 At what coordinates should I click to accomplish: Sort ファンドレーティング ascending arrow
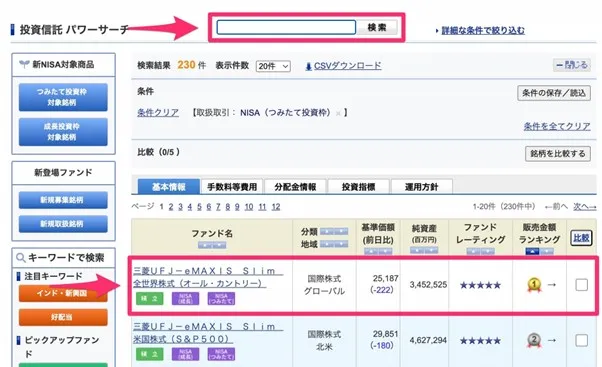click(x=474, y=251)
